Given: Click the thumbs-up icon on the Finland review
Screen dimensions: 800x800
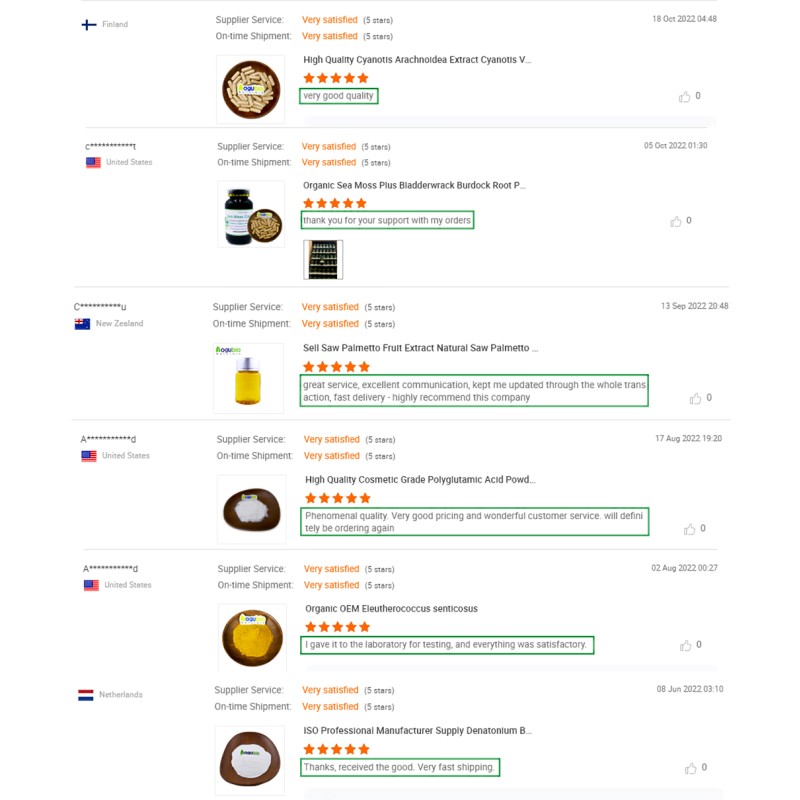Looking at the screenshot, I should point(684,96).
